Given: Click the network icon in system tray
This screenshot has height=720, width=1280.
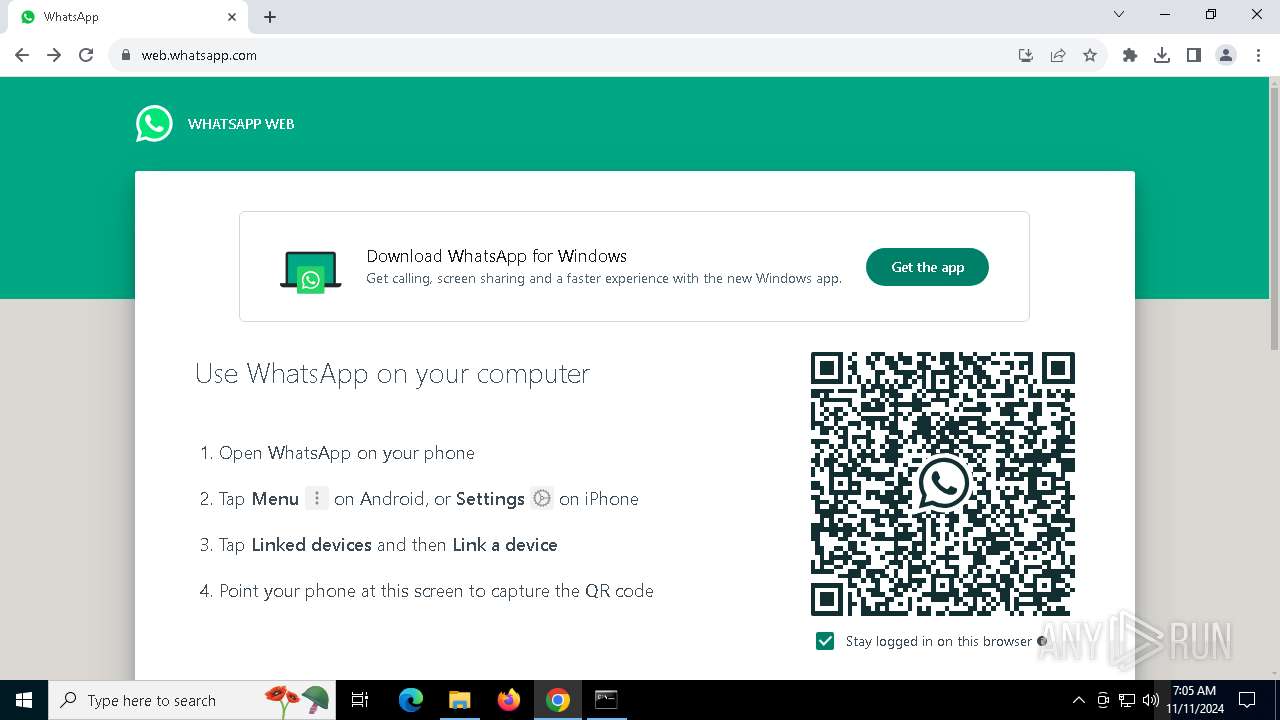Looking at the screenshot, I should [1127, 700].
